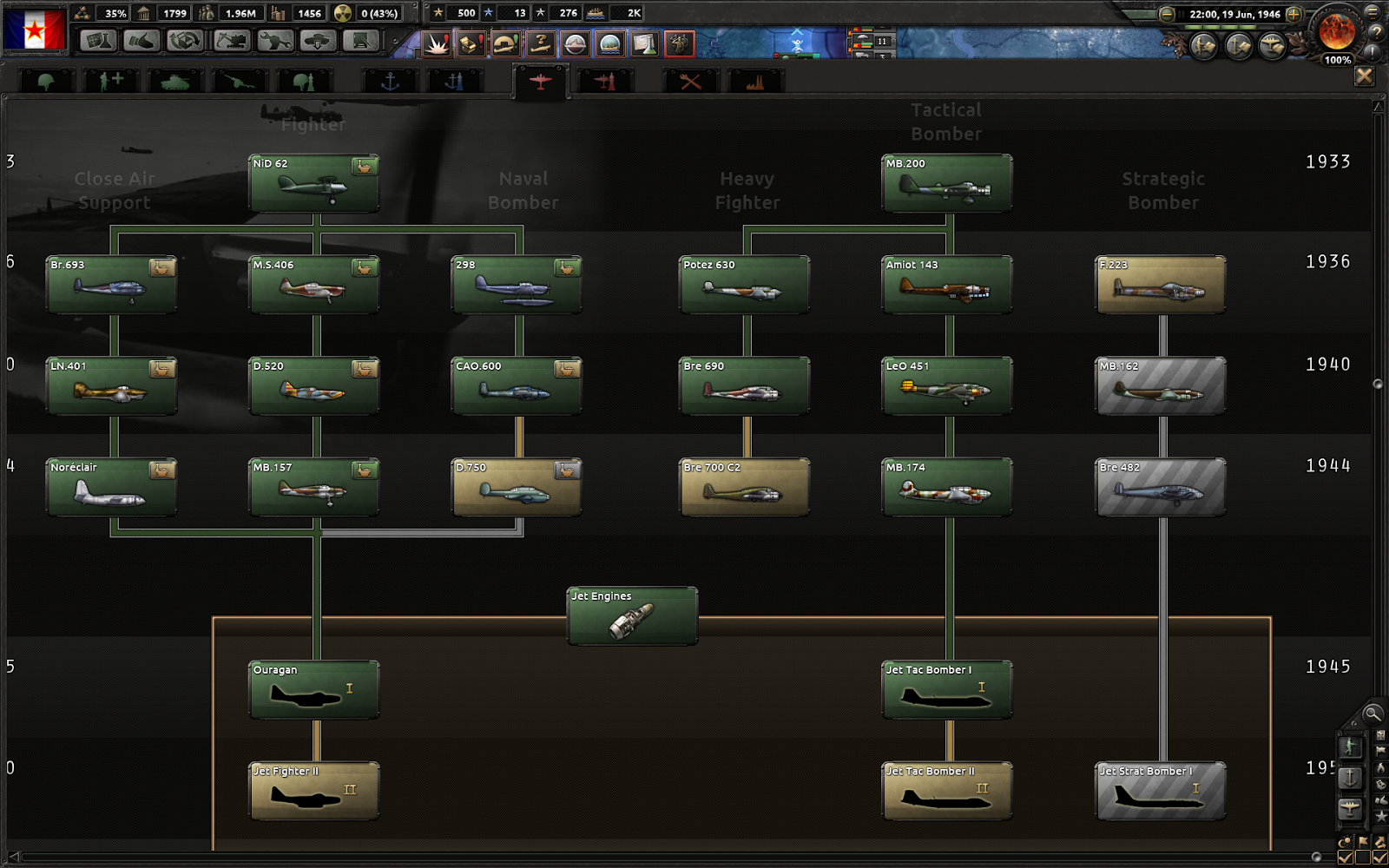The height and width of the screenshot is (868, 1389).
Task: Open the Logistics screen button
Action: point(361,41)
